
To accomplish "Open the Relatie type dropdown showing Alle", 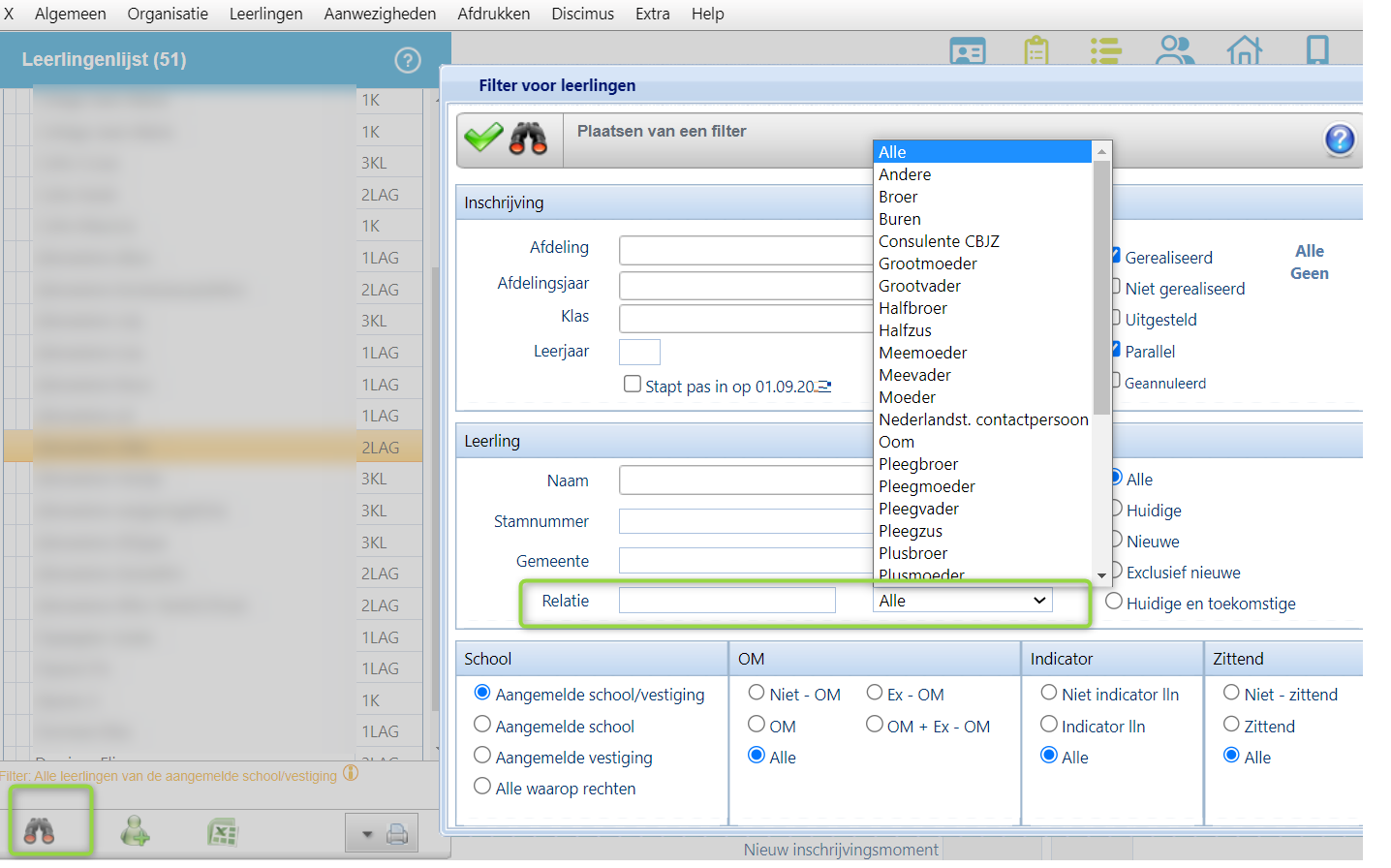I will click(962, 601).
